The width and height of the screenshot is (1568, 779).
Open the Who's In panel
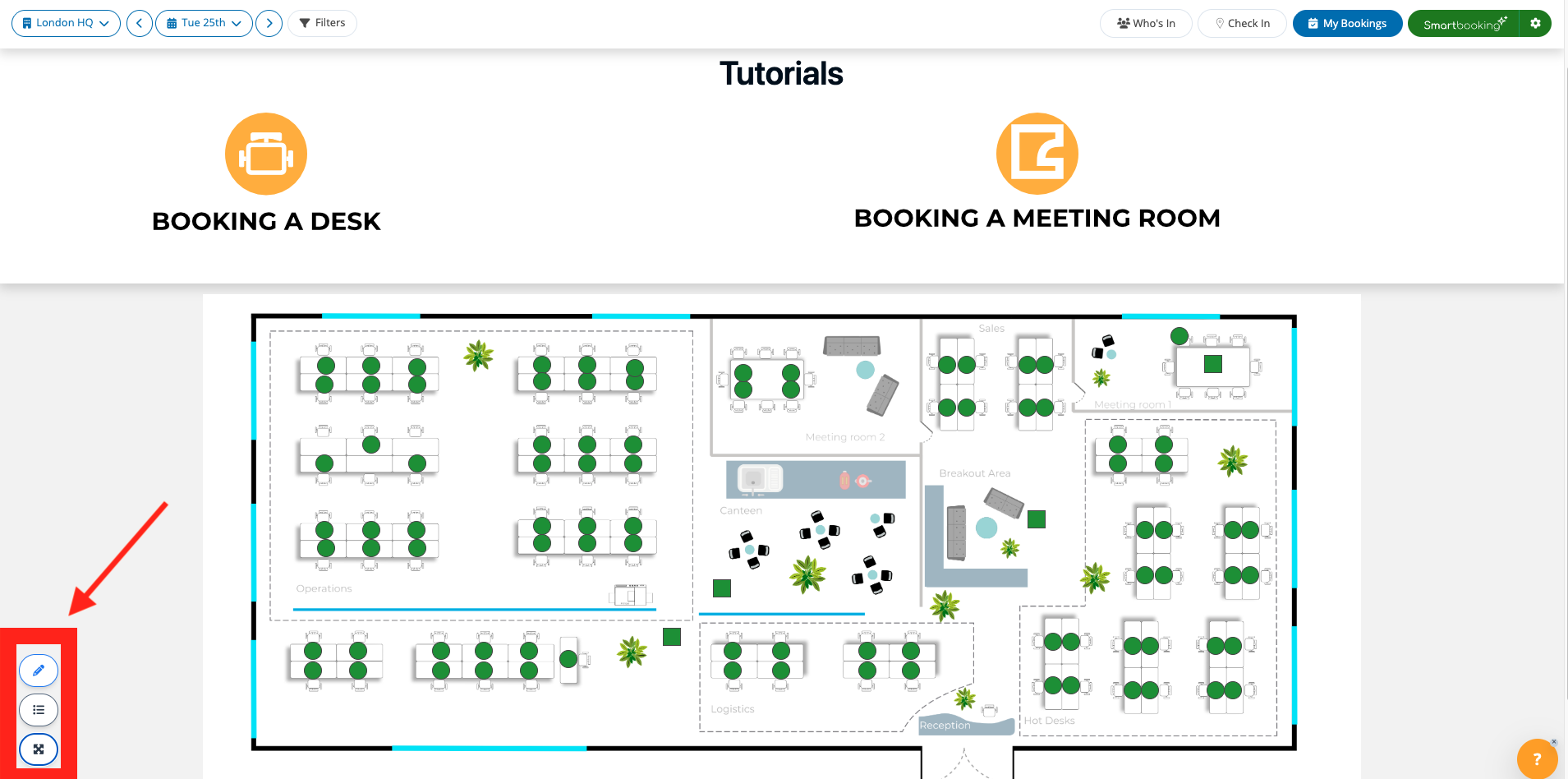(x=1146, y=24)
